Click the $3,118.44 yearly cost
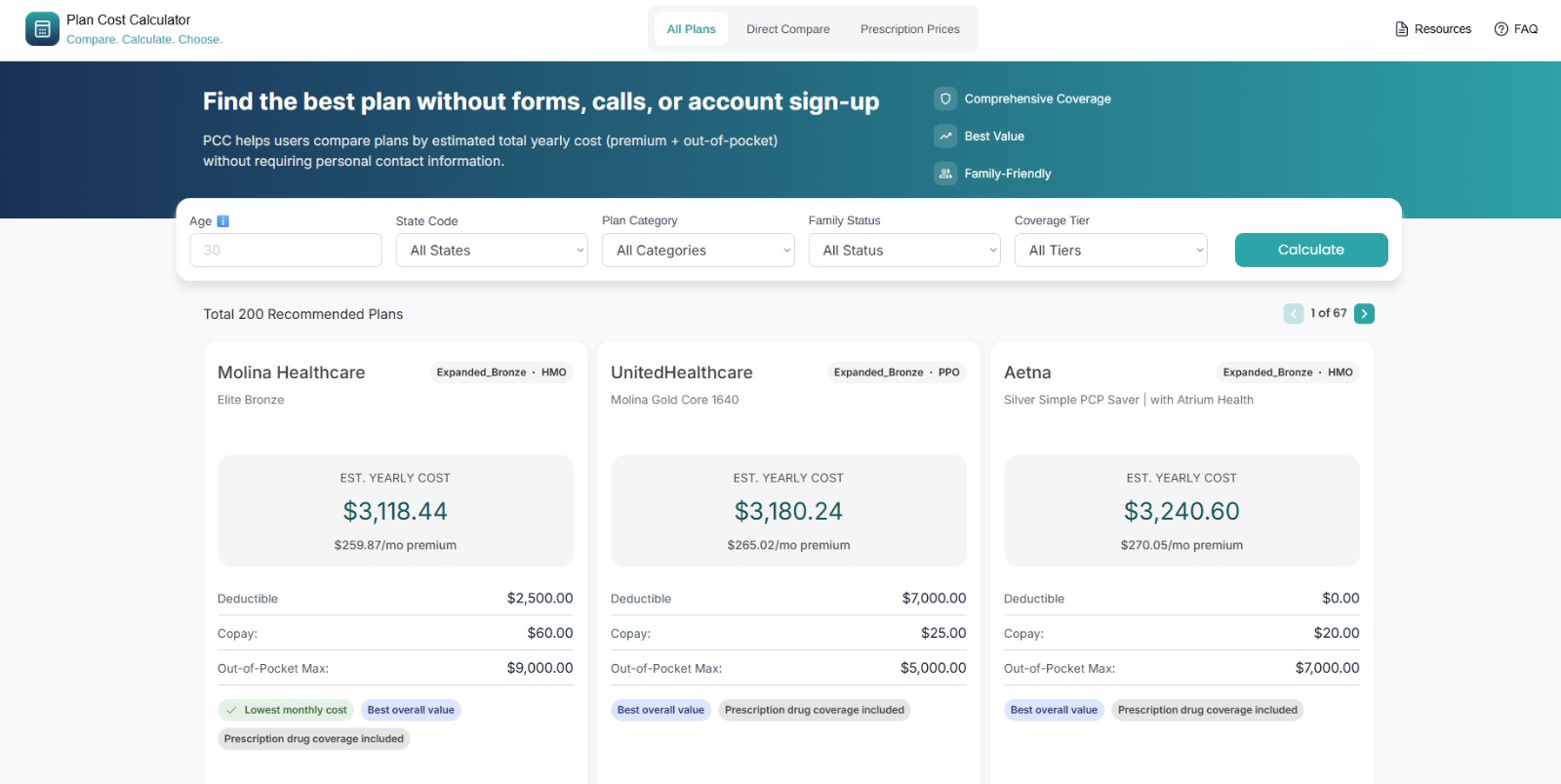The width and height of the screenshot is (1561, 784). (x=395, y=511)
